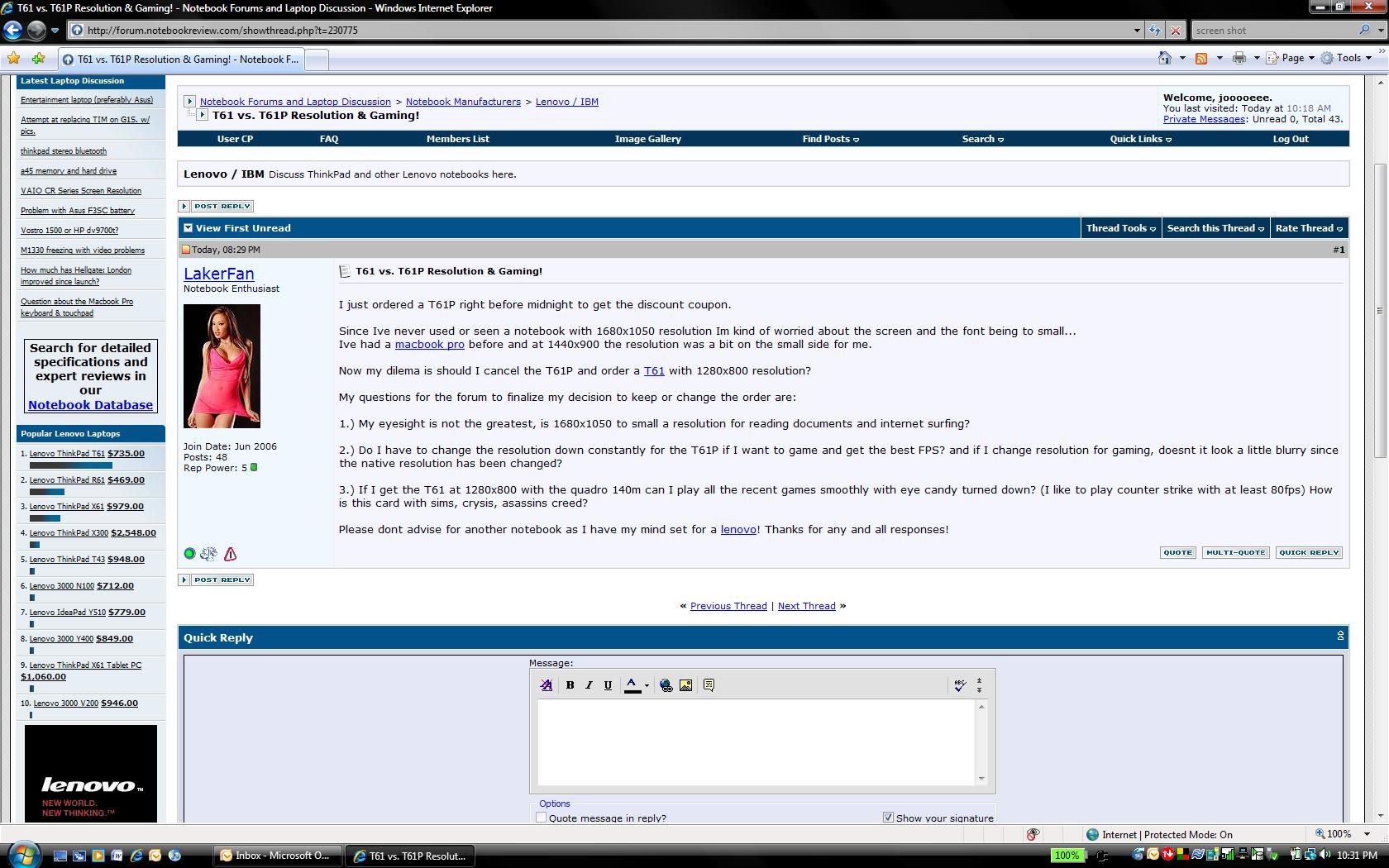
Task: Click LakerFan's avatar image
Action: point(222,366)
